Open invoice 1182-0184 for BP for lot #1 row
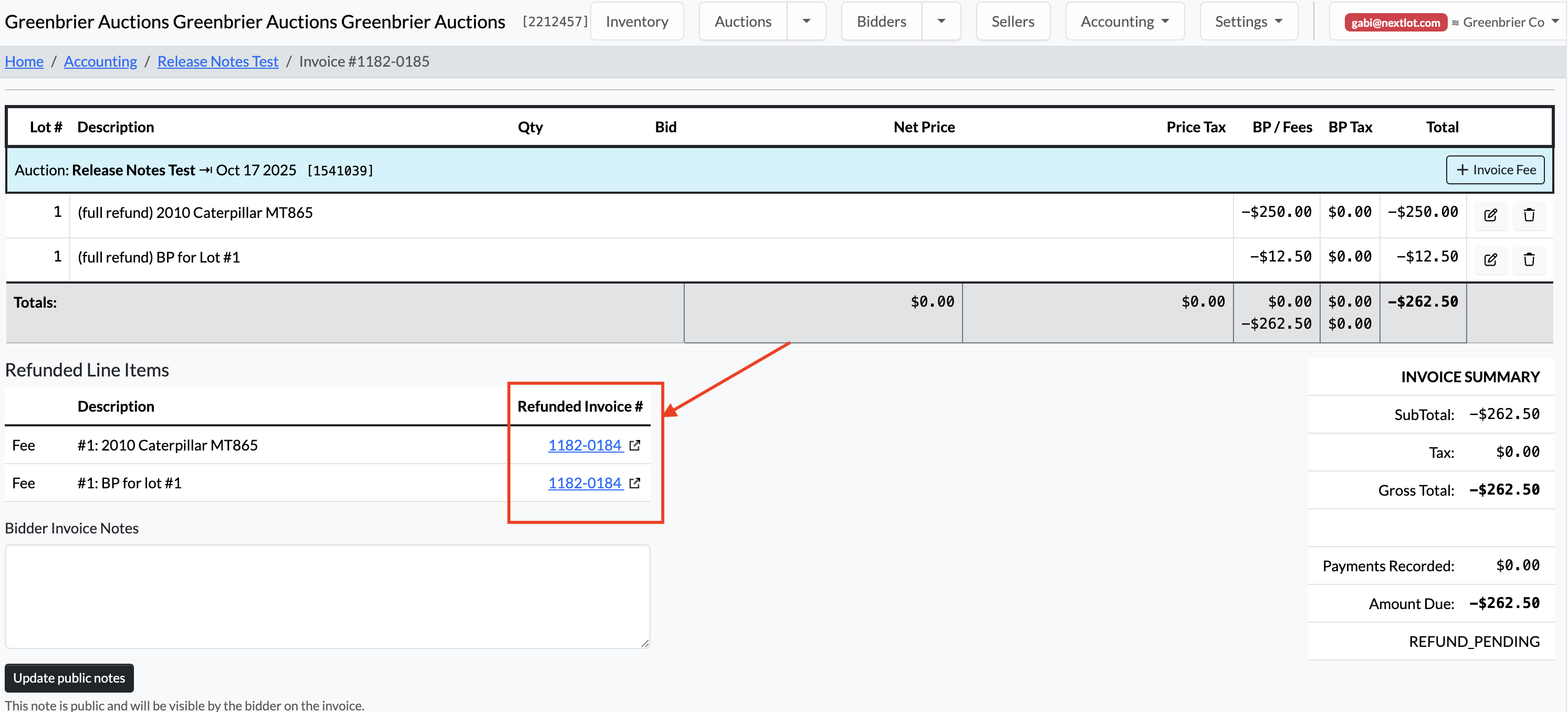 585,483
